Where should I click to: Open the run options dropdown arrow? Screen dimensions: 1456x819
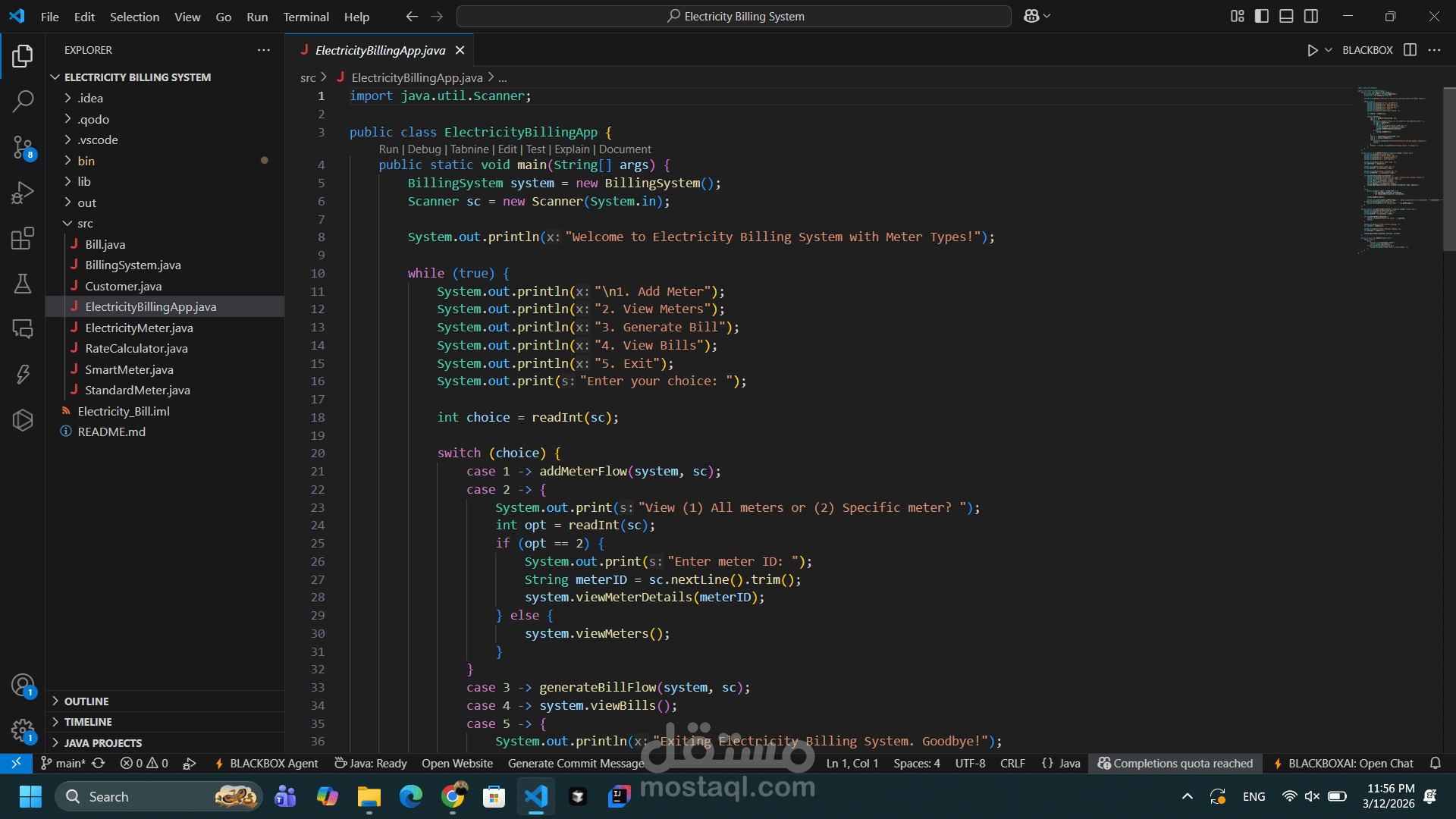click(x=1329, y=50)
